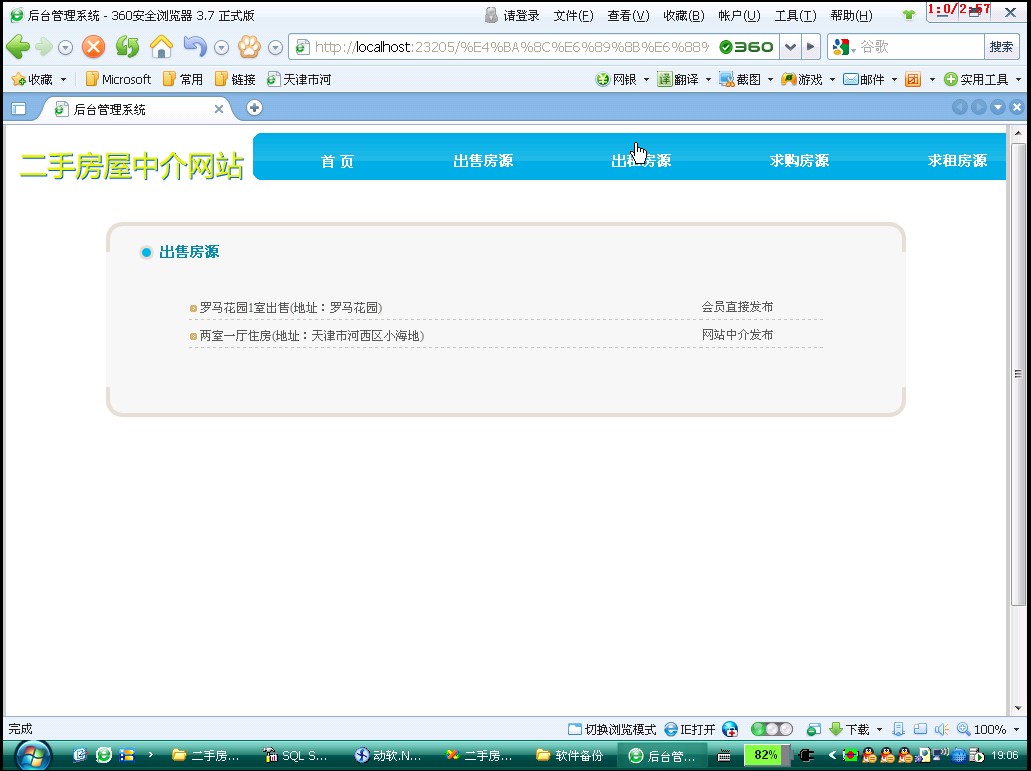1031x771 pixels.
Task: Open the 帐户(U) menu
Action: tap(740, 15)
